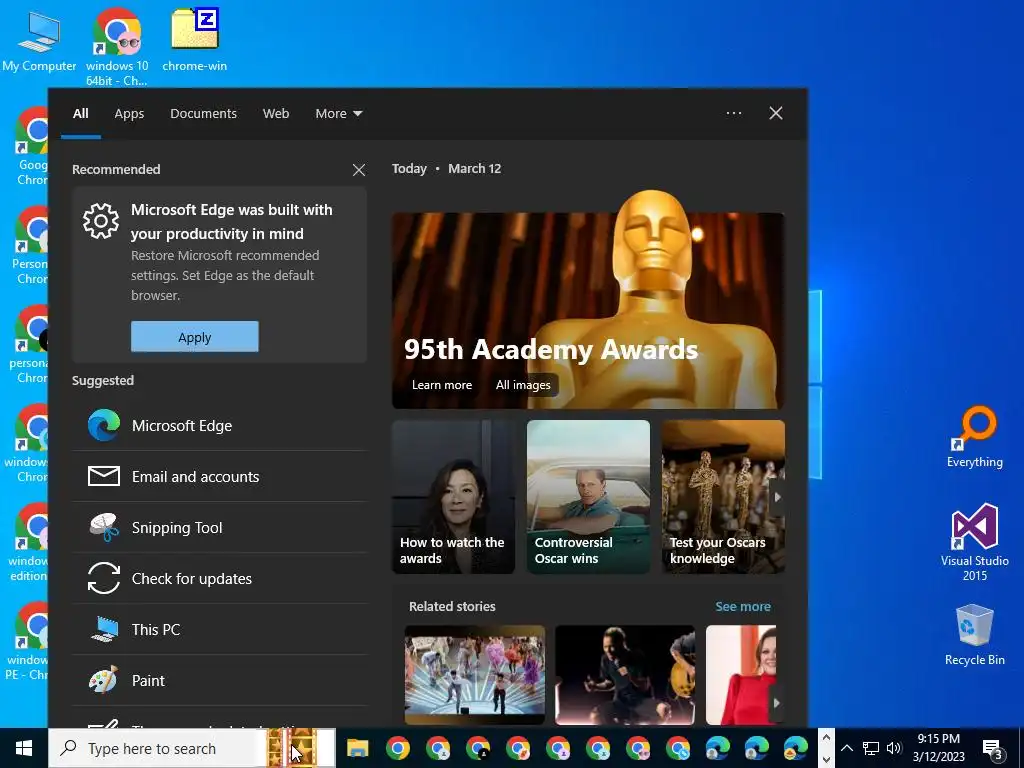Click the Related stories heading
1024x768 pixels.
[x=452, y=607]
